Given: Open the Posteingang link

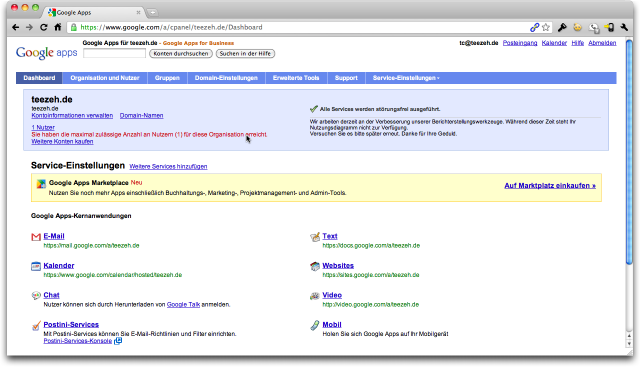Looking at the screenshot, I should tap(520, 43).
